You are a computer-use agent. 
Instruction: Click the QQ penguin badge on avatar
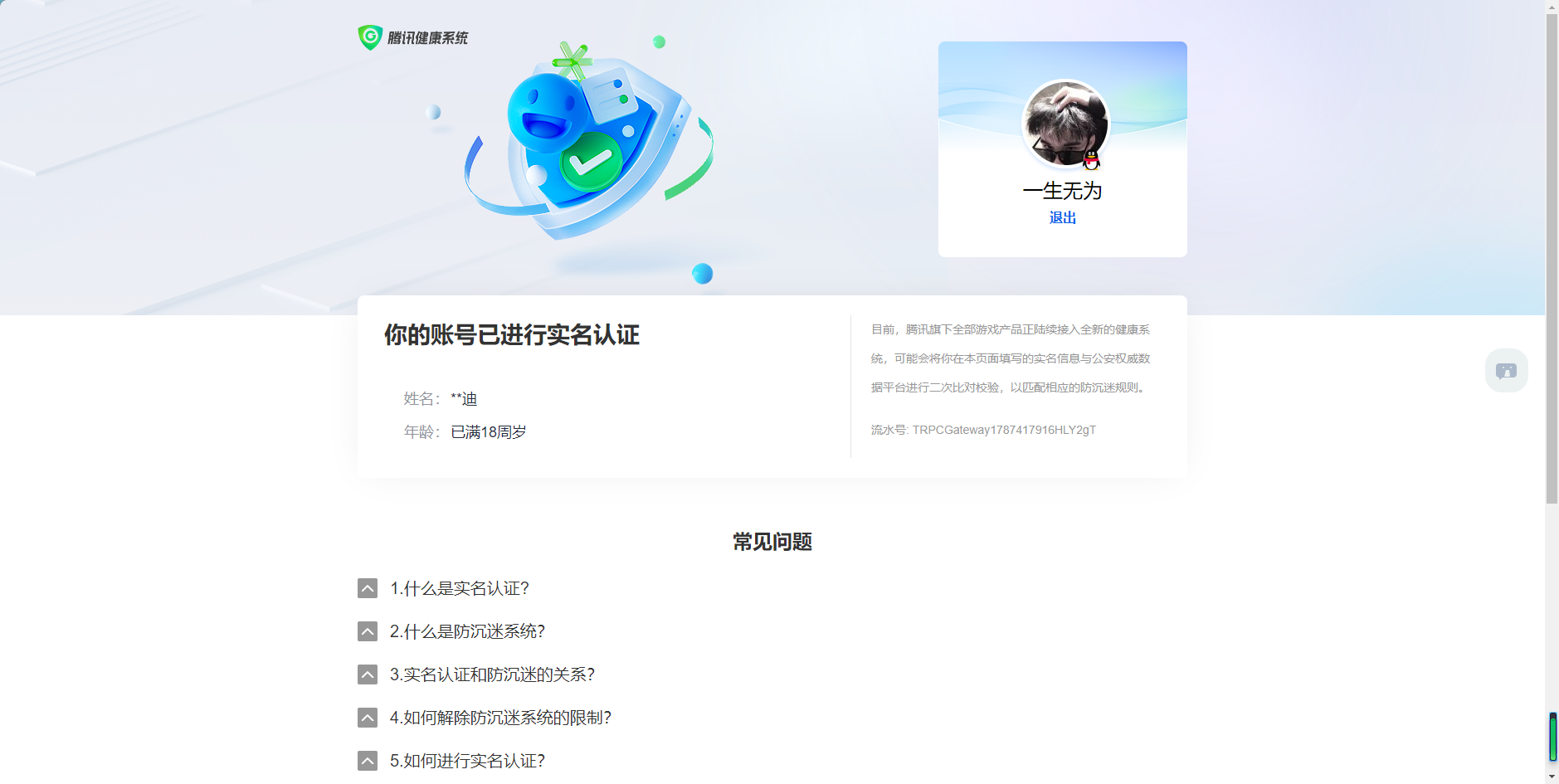(x=1092, y=159)
